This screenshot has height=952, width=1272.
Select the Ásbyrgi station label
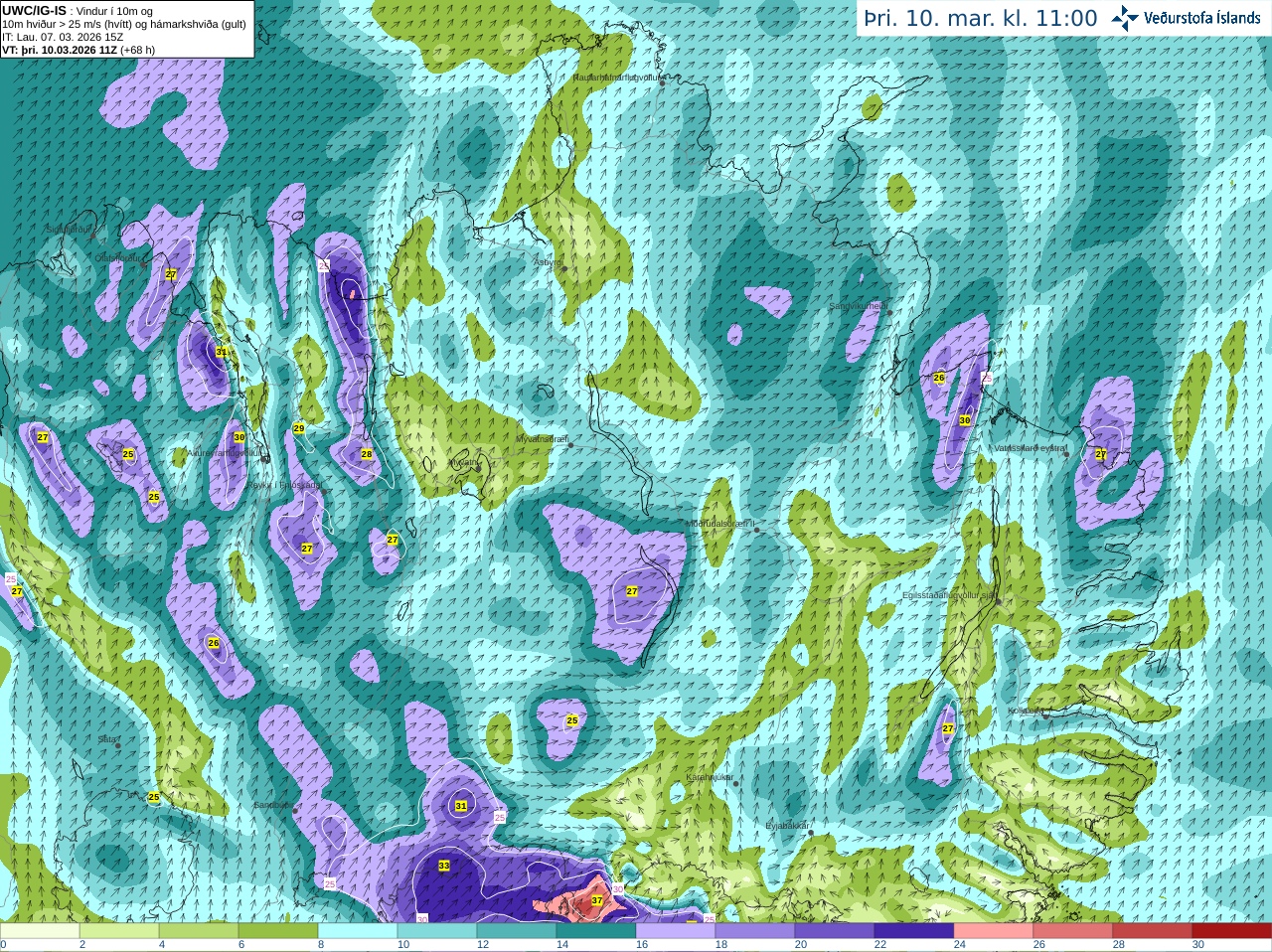tap(548, 262)
